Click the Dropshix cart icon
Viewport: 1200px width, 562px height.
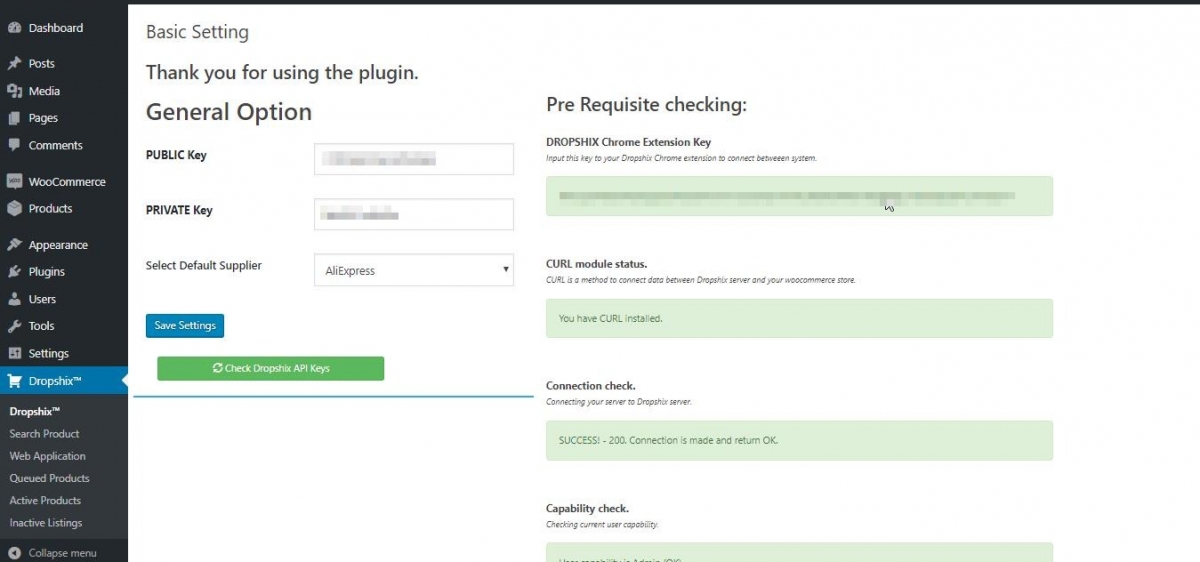pos(14,381)
